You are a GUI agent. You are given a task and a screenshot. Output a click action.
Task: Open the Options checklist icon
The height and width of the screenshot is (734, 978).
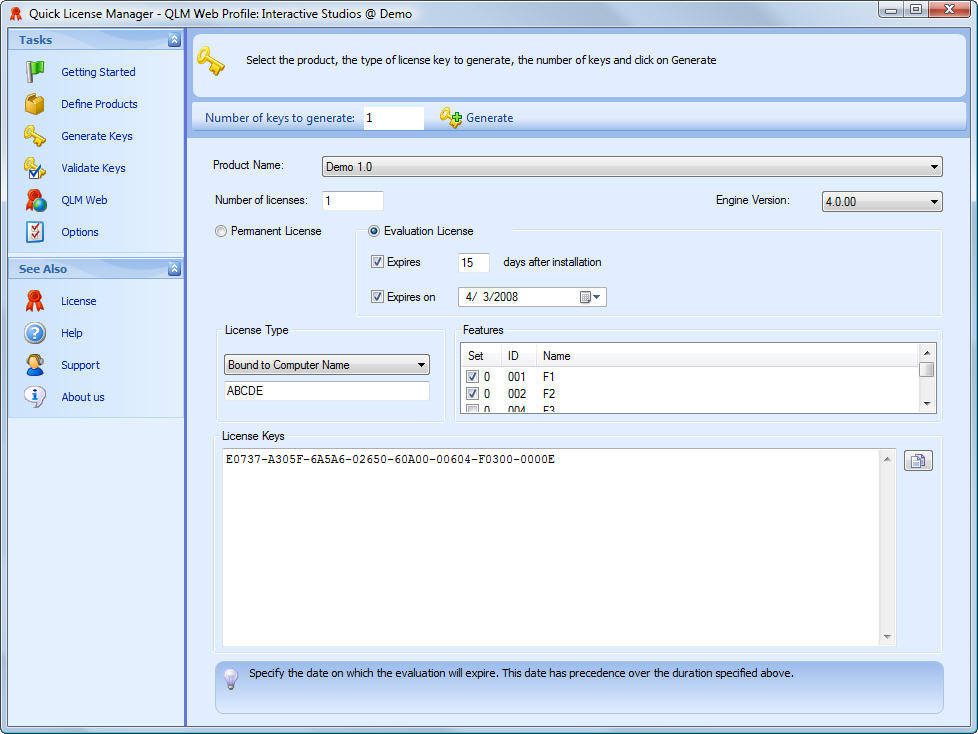(x=35, y=232)
